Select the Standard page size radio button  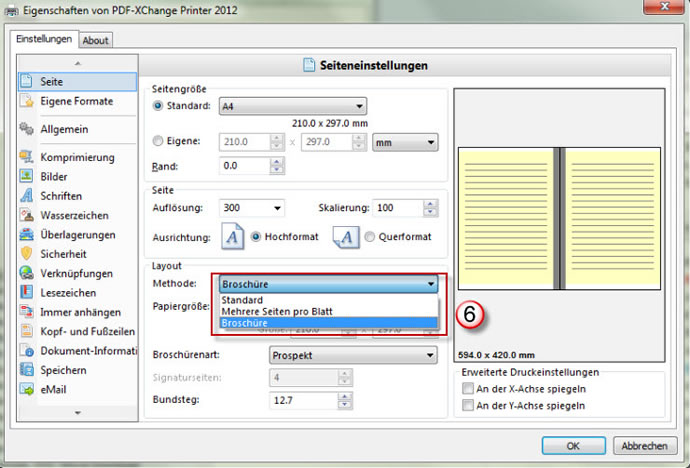158,106
